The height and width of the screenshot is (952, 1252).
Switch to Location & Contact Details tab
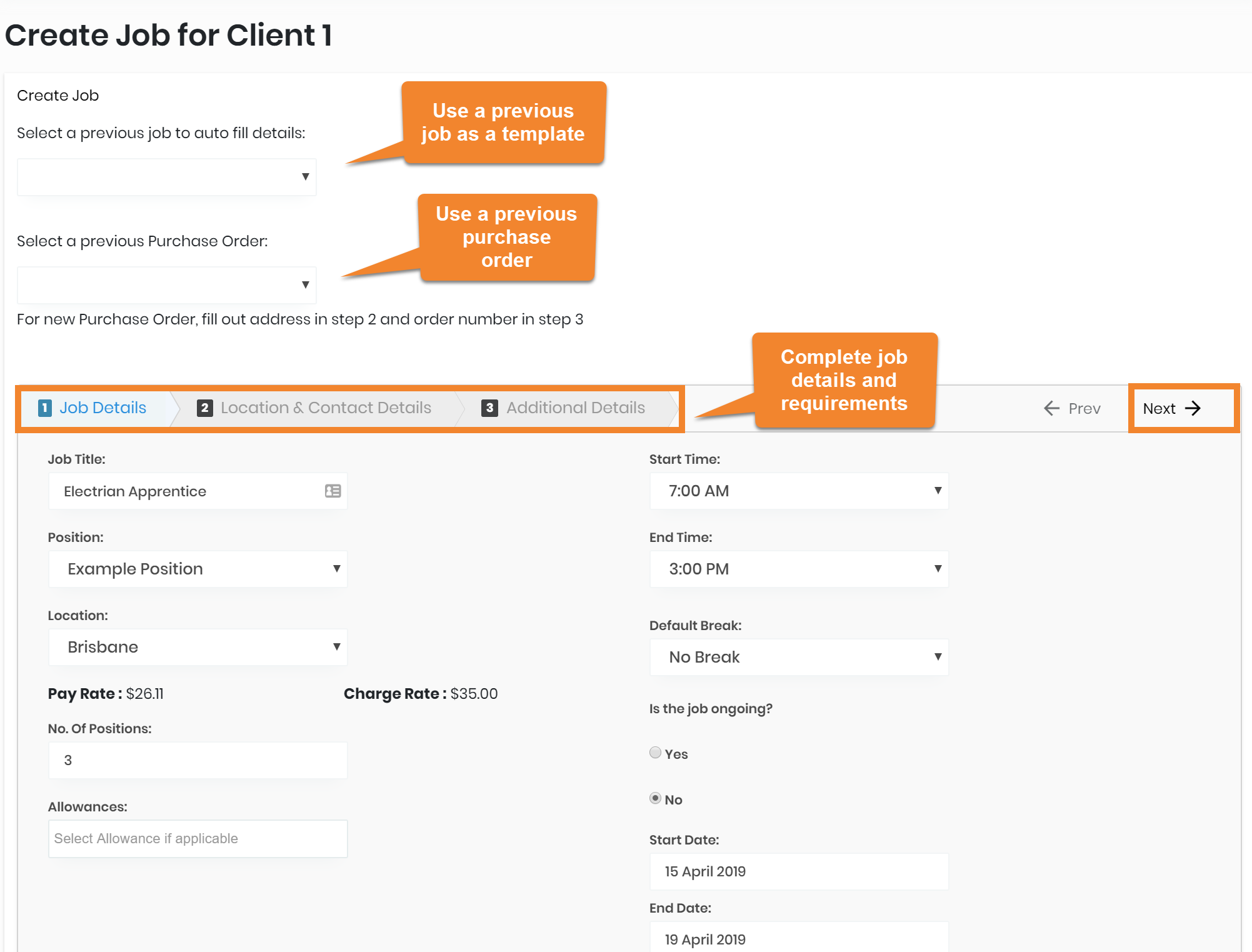325,408
